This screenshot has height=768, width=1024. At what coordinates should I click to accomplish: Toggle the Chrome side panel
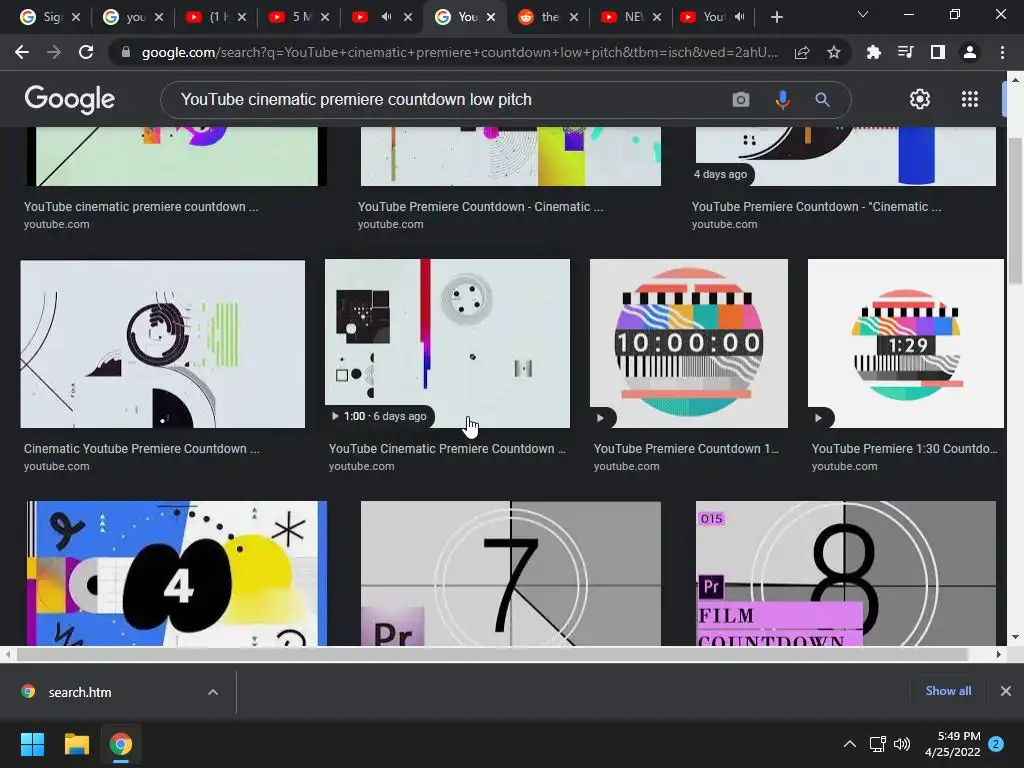tap(937, 52)
